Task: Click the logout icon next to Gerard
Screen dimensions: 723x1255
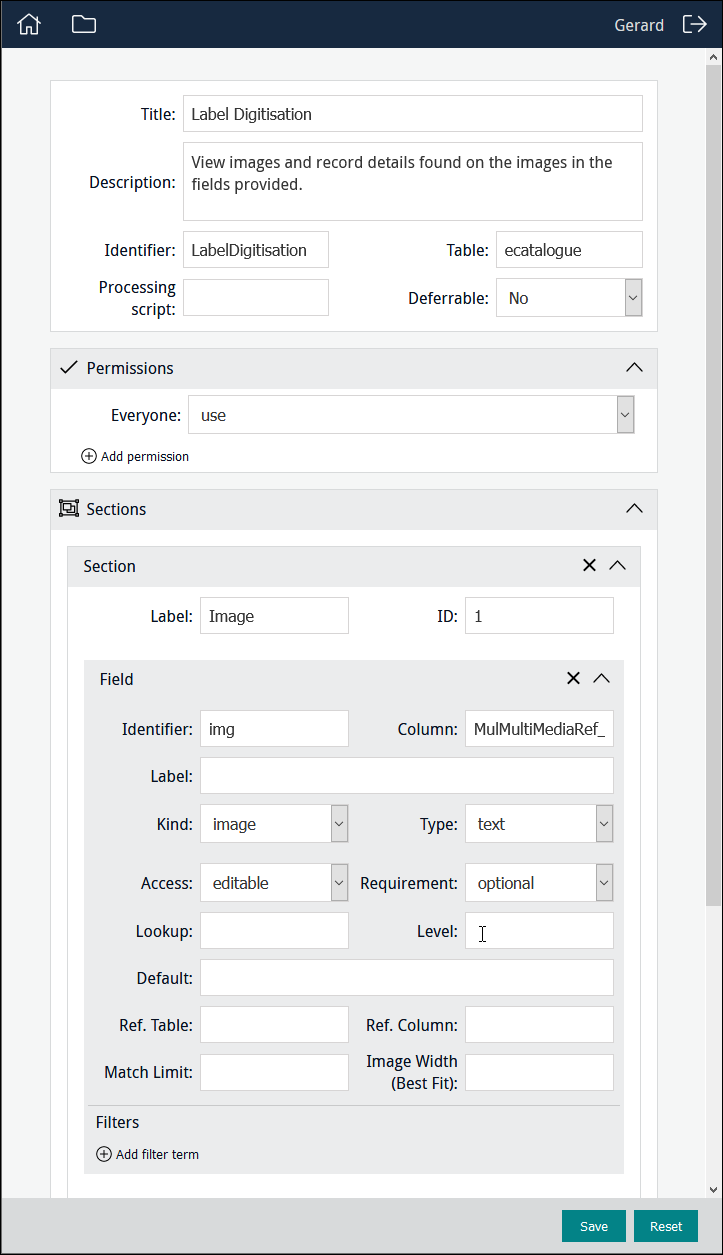Action: point(694,24)
